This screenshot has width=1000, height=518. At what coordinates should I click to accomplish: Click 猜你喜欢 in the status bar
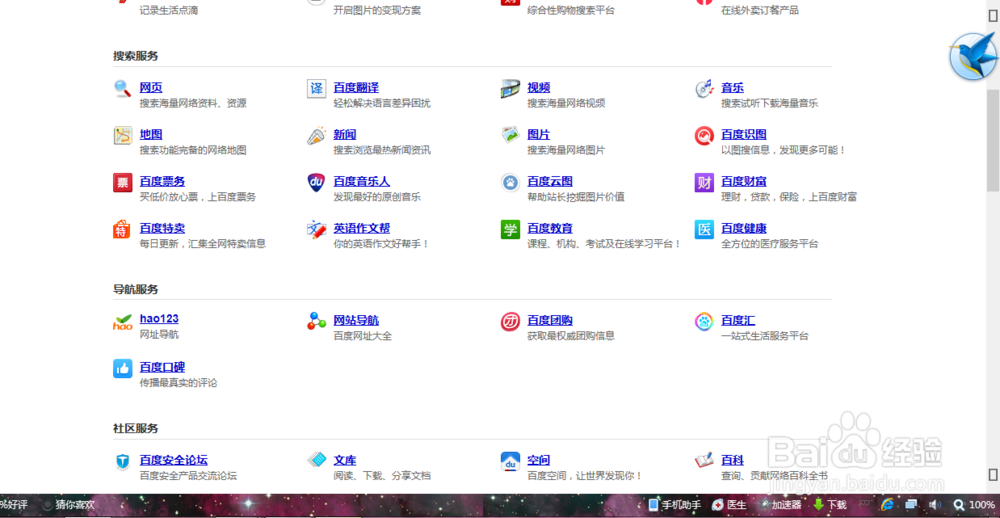point(68,505)
